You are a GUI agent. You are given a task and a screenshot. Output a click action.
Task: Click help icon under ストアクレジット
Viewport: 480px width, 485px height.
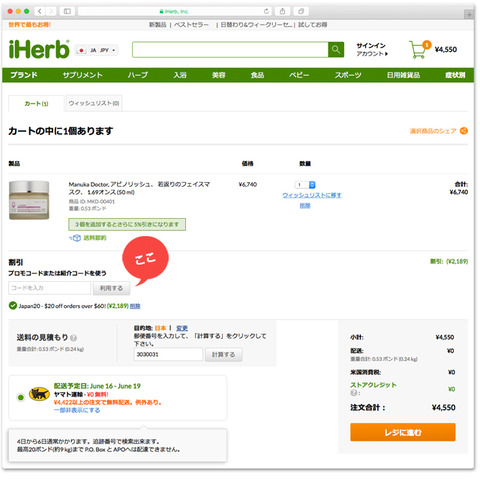point(354,393)
